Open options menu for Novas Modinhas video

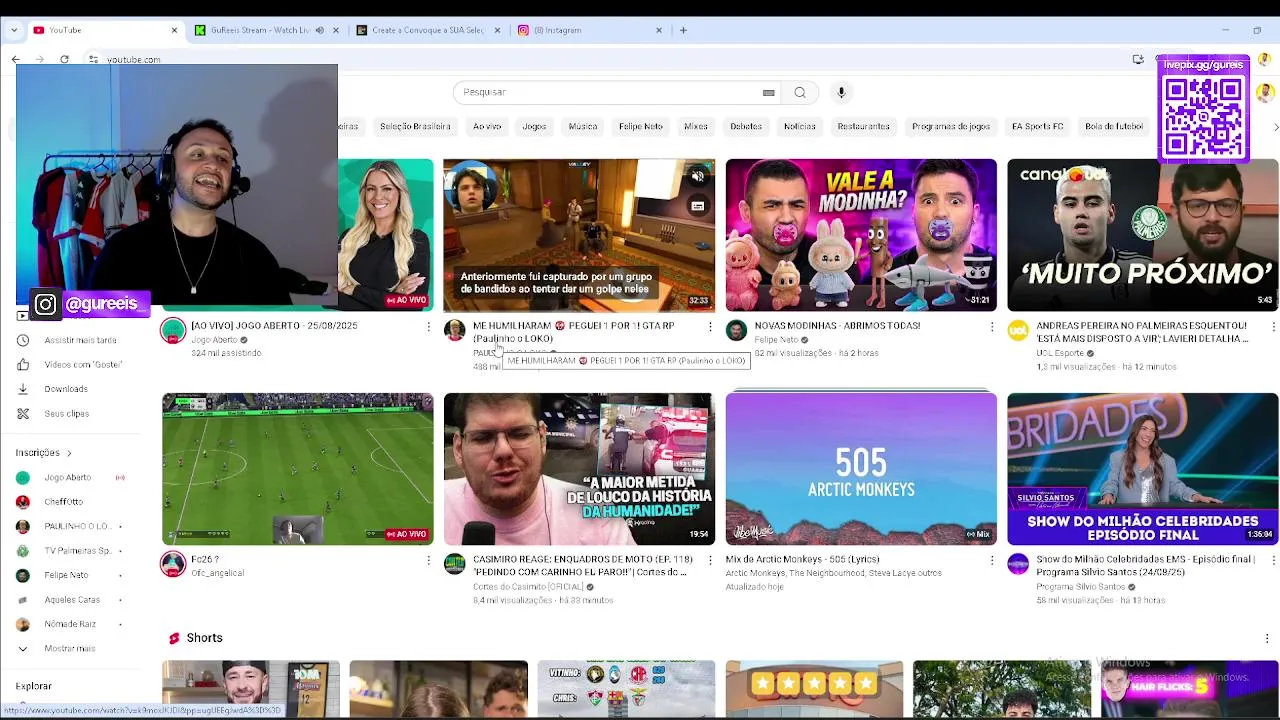pyautogui.click(x=992, y=326)
